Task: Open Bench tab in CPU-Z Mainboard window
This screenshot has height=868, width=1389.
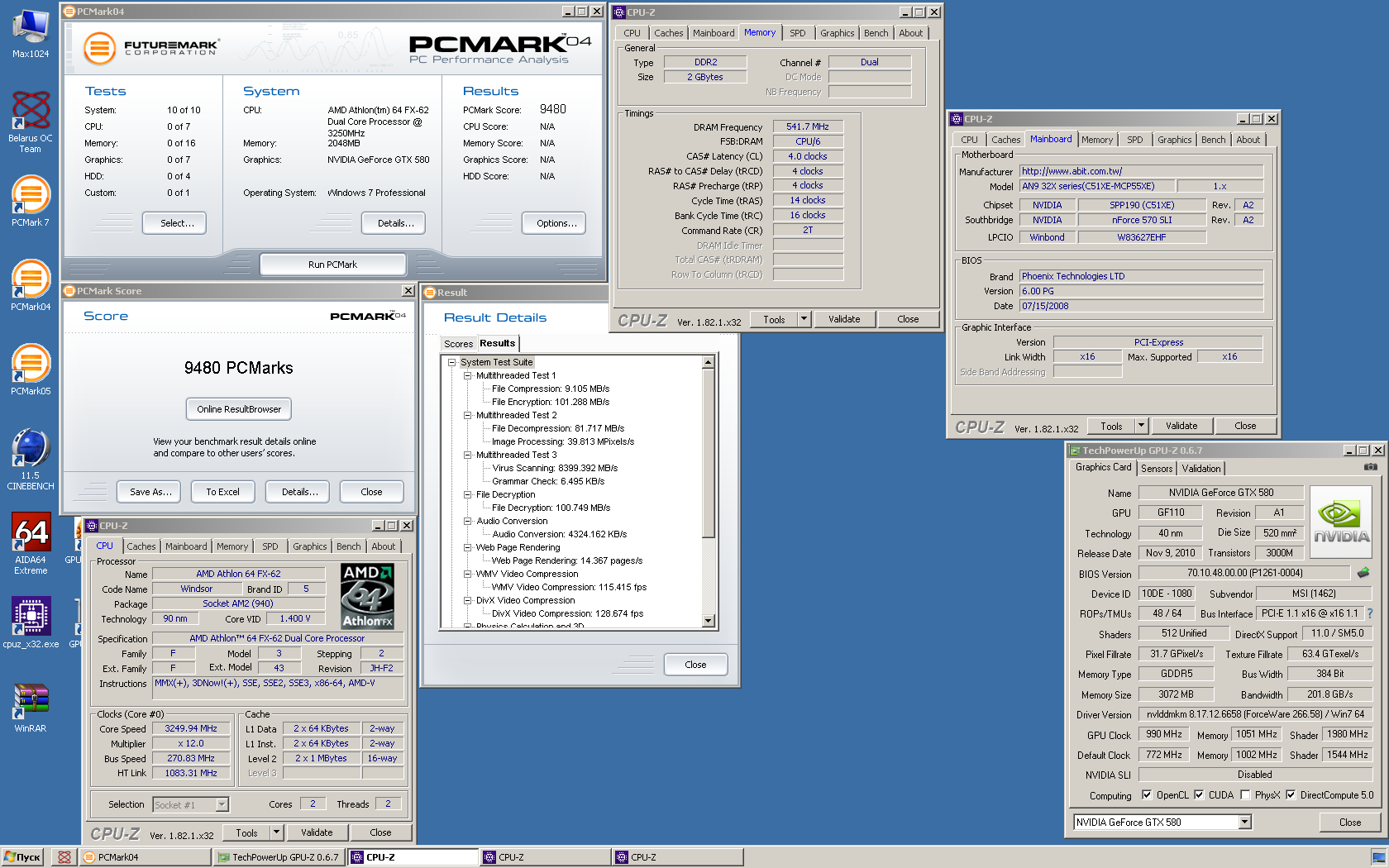Action: click(1214, 140)
